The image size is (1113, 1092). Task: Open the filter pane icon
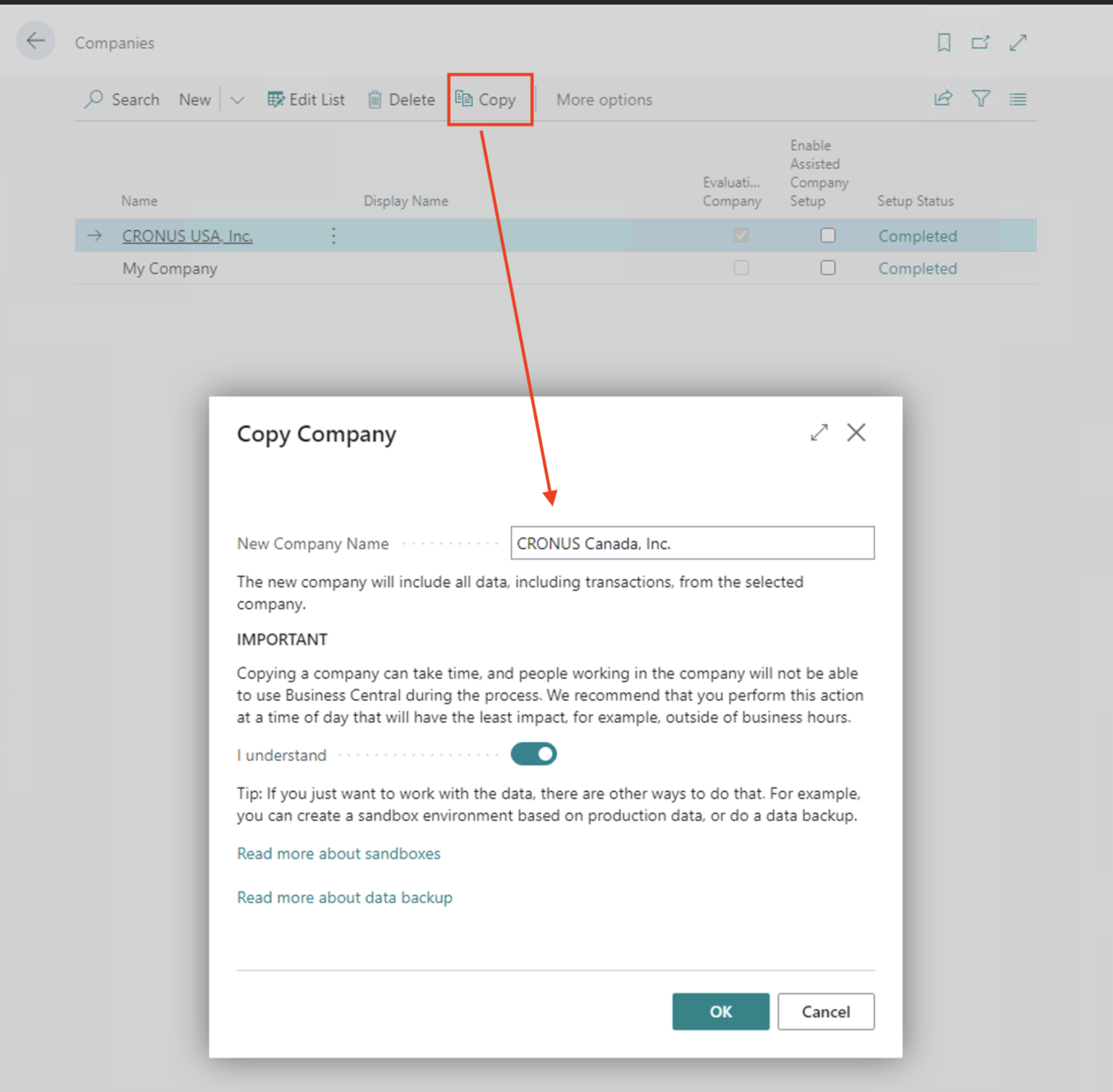980,99
